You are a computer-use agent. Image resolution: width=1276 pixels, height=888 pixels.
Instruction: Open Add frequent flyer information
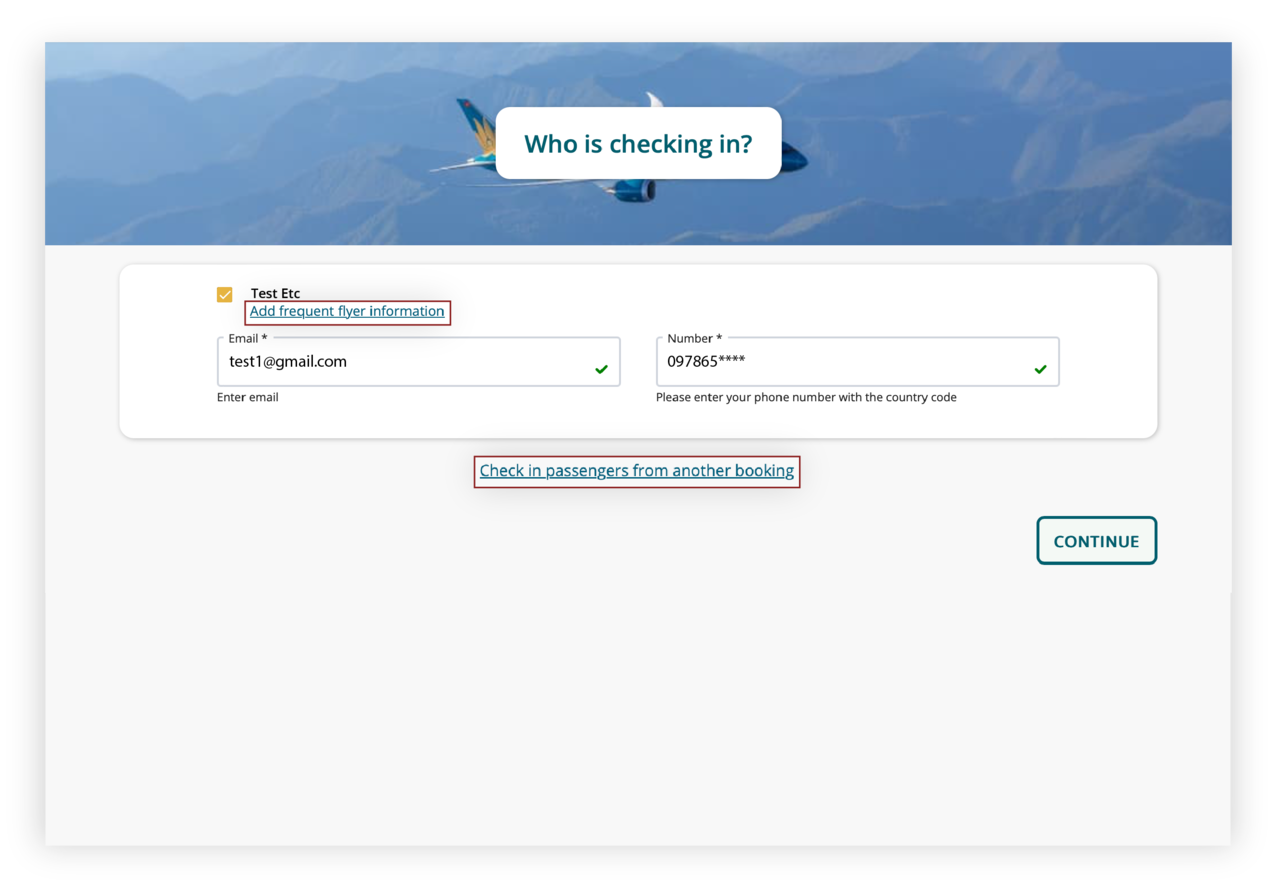click(x=347, y=311)
